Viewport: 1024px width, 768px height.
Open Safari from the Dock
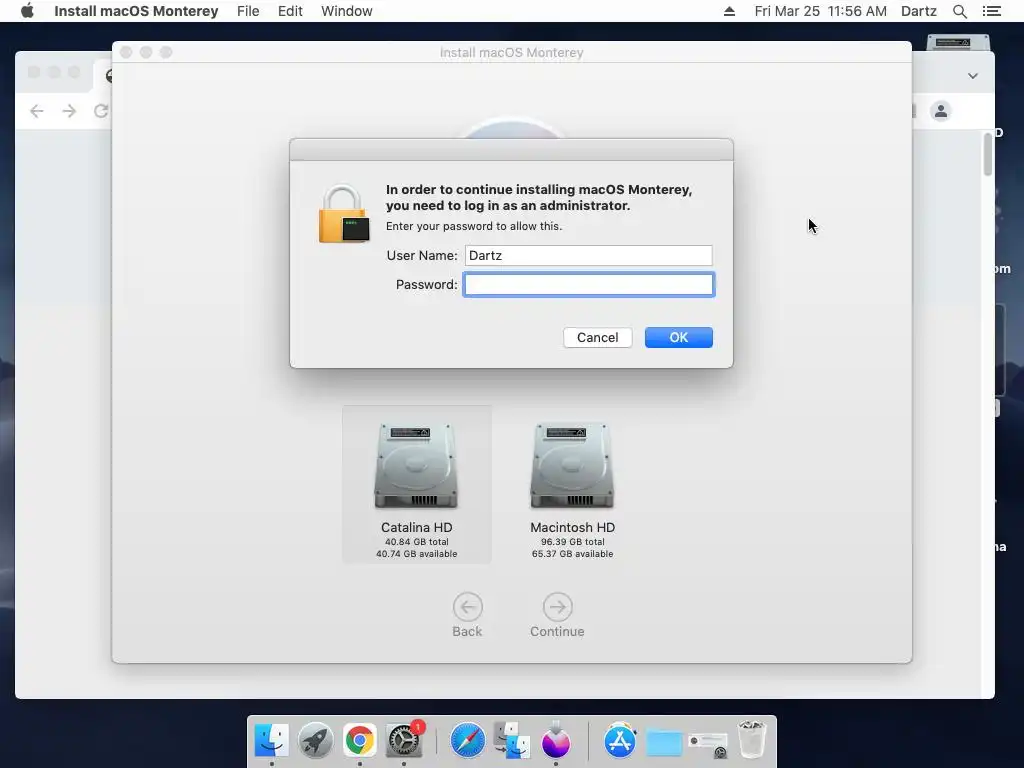[x=468, y=741]
